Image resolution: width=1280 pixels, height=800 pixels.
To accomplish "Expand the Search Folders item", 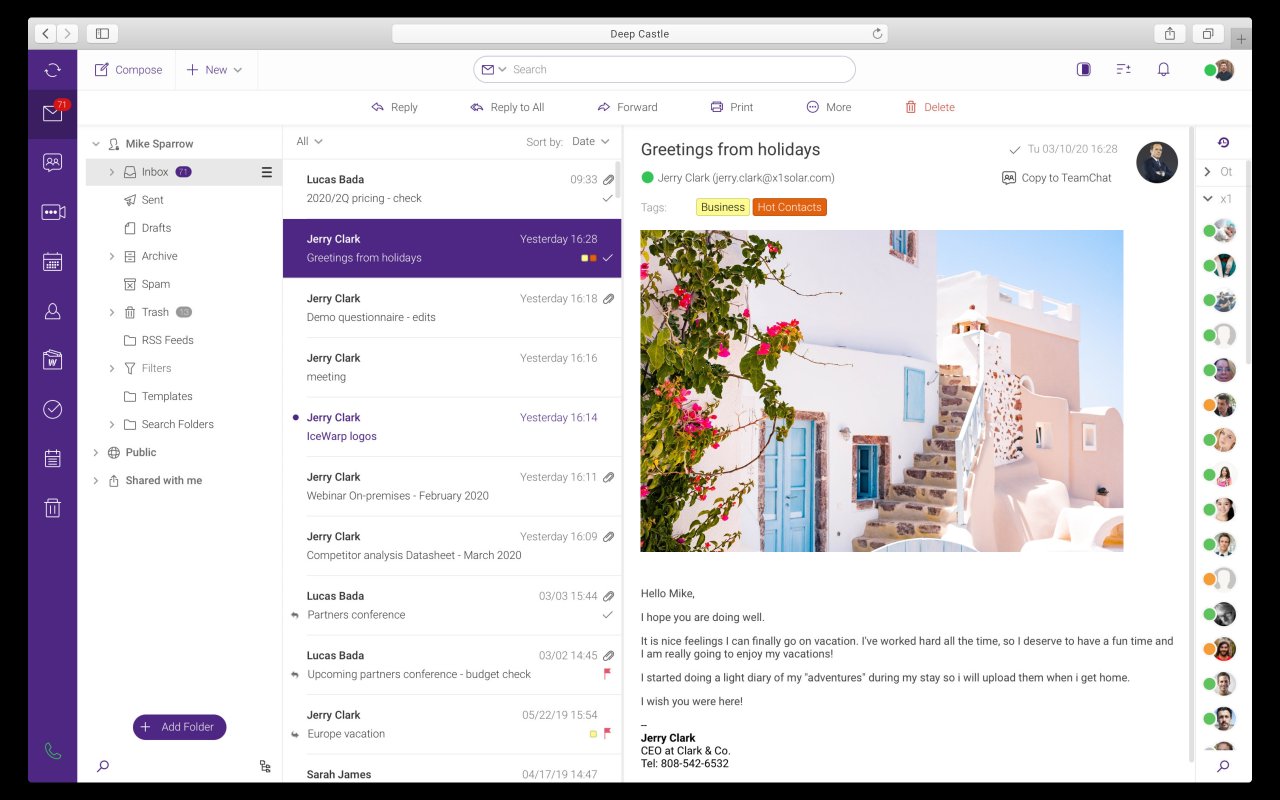I will pyautogui.click(x=111, y=424).
